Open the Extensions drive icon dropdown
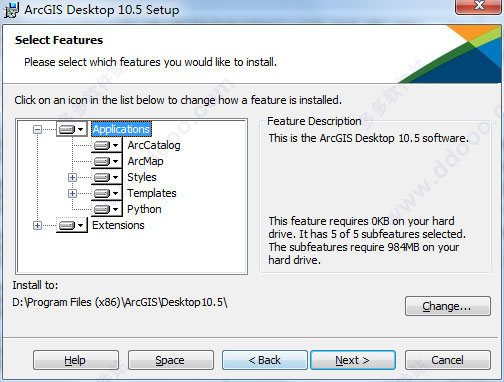This screenshot has width=504, height=382. [72, 225]
